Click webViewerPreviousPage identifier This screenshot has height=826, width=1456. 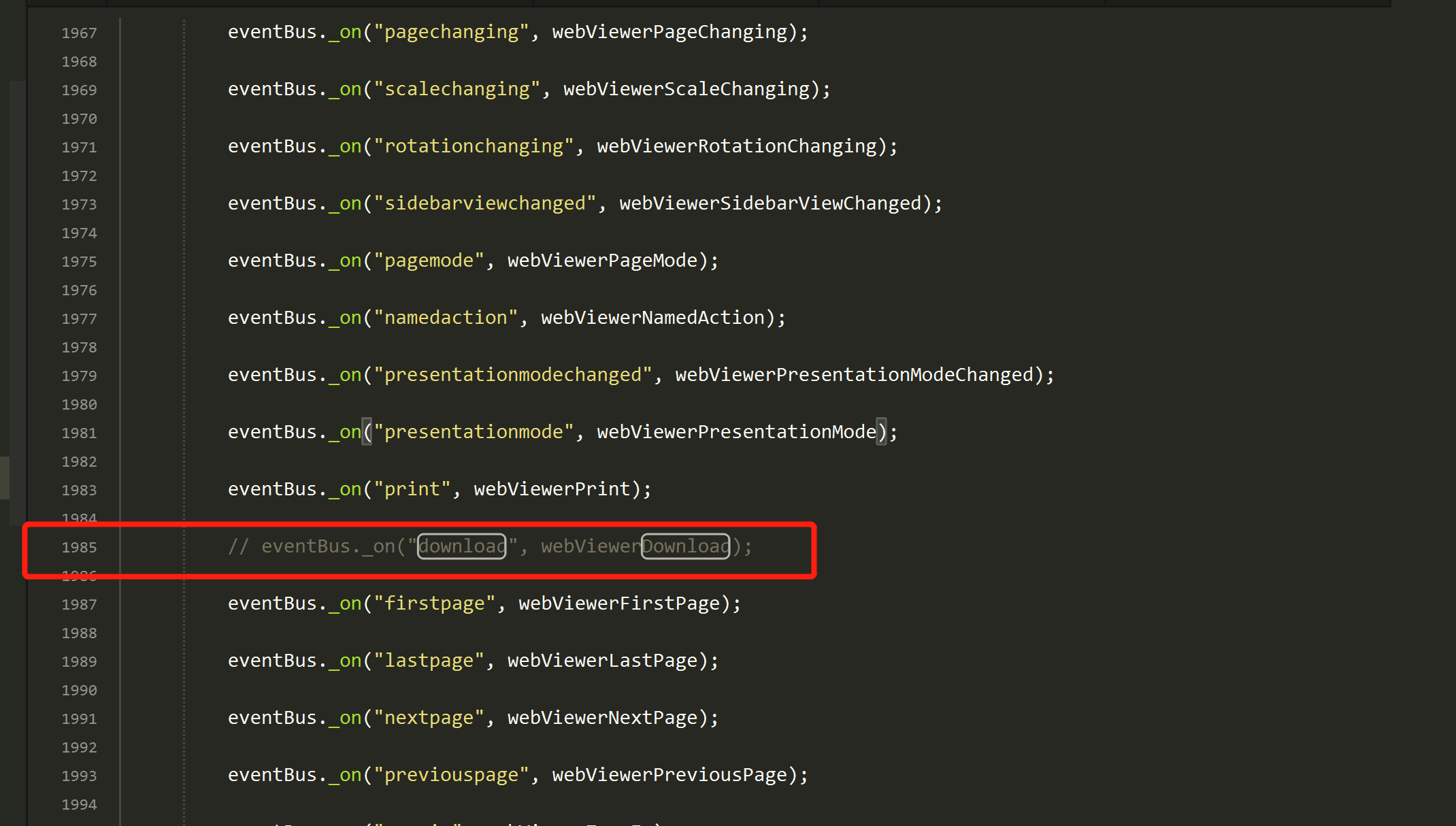point(669,775)
